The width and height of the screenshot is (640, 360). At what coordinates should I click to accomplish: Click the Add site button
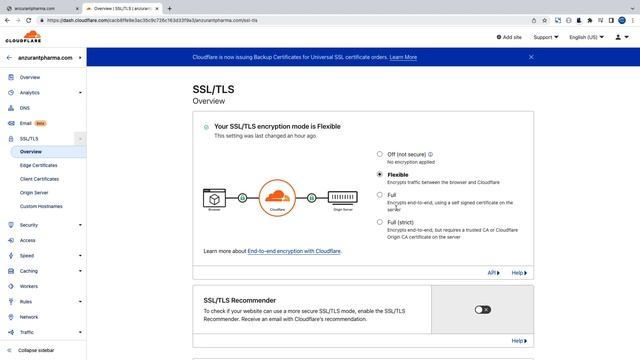pyautogui.click(x=509, y=37)
